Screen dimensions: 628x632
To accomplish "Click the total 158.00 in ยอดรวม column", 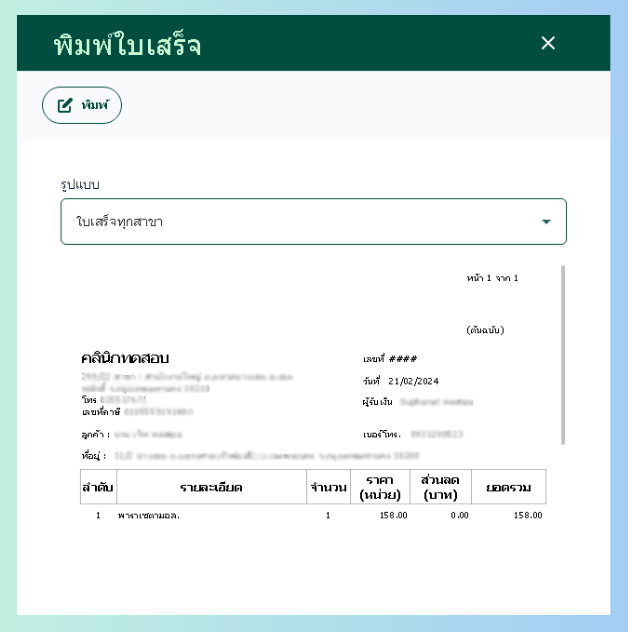I will pos(528,516).
